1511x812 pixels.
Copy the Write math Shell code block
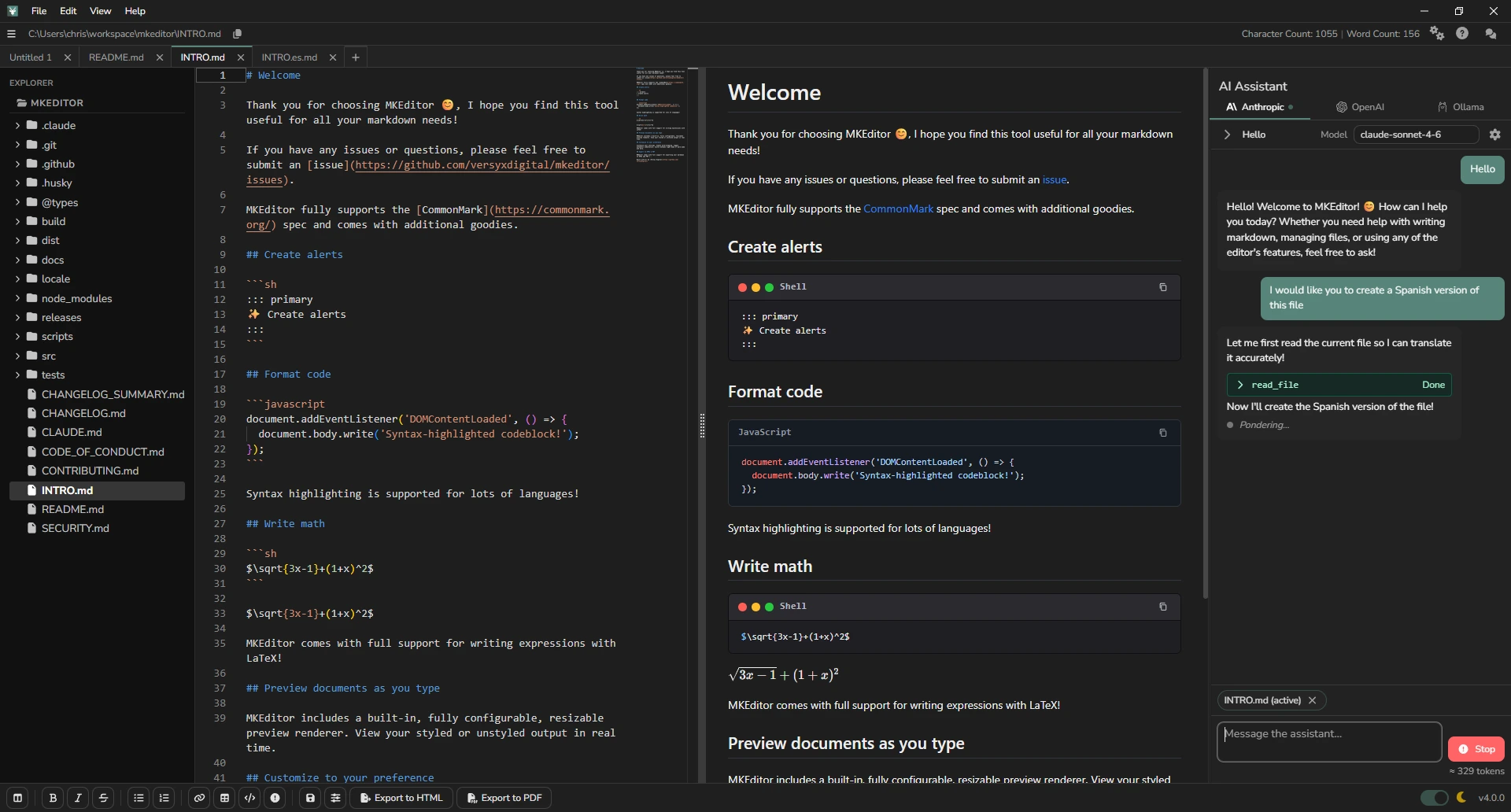(x=1162, y=607)
